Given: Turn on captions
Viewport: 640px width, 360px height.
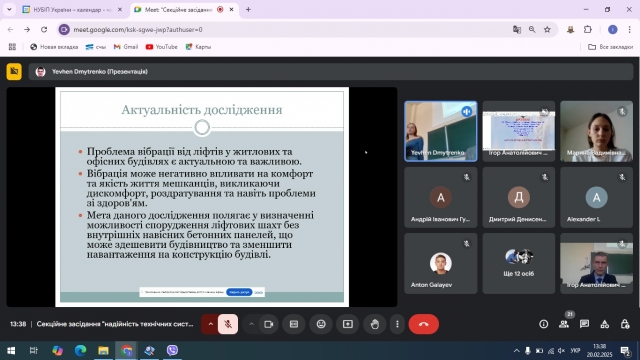Looking at the screenshot, I should pyautogui.click(x=294, y=324).
